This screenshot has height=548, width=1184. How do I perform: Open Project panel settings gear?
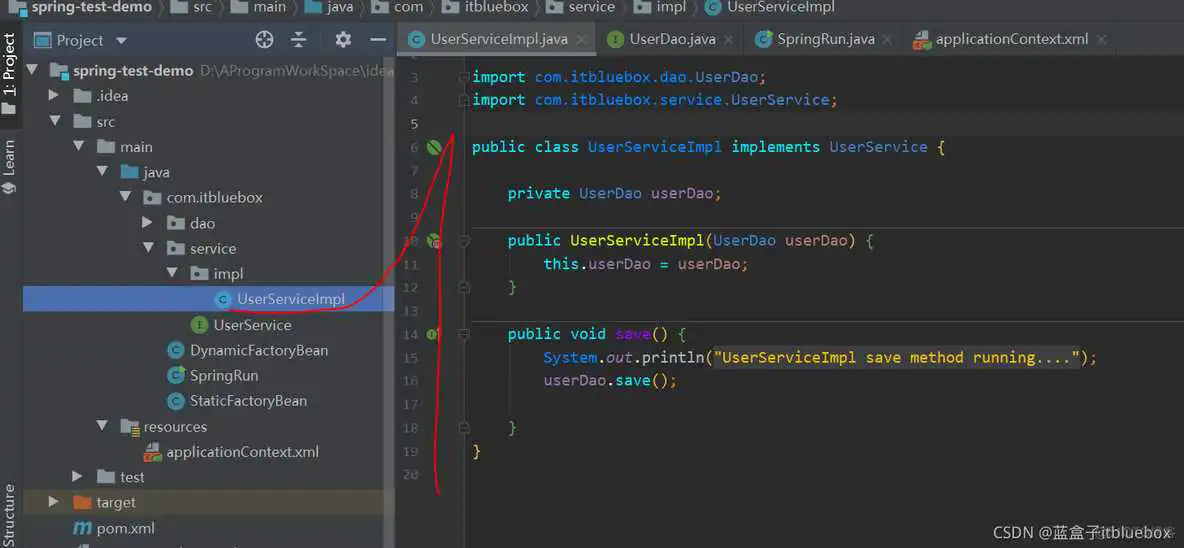coord(343,40)
